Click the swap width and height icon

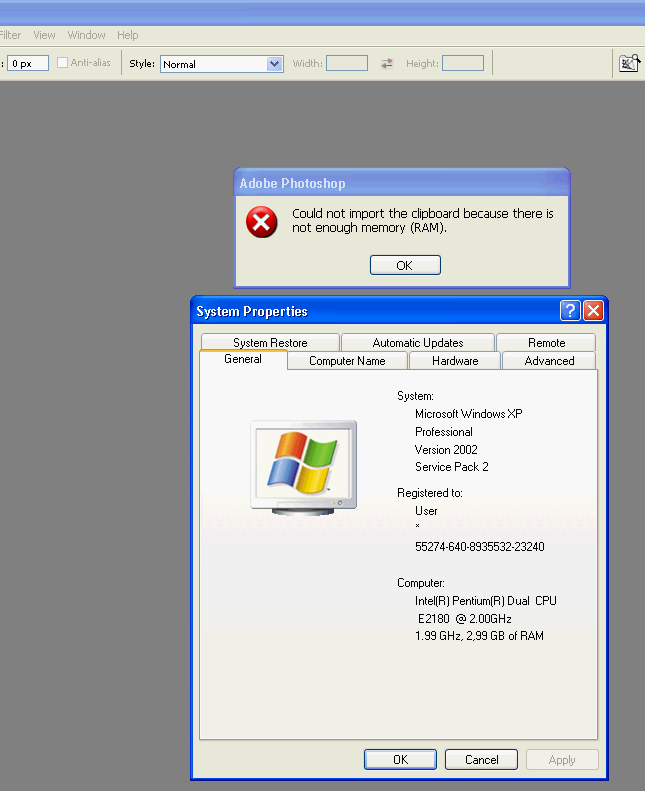coord(387,63)
